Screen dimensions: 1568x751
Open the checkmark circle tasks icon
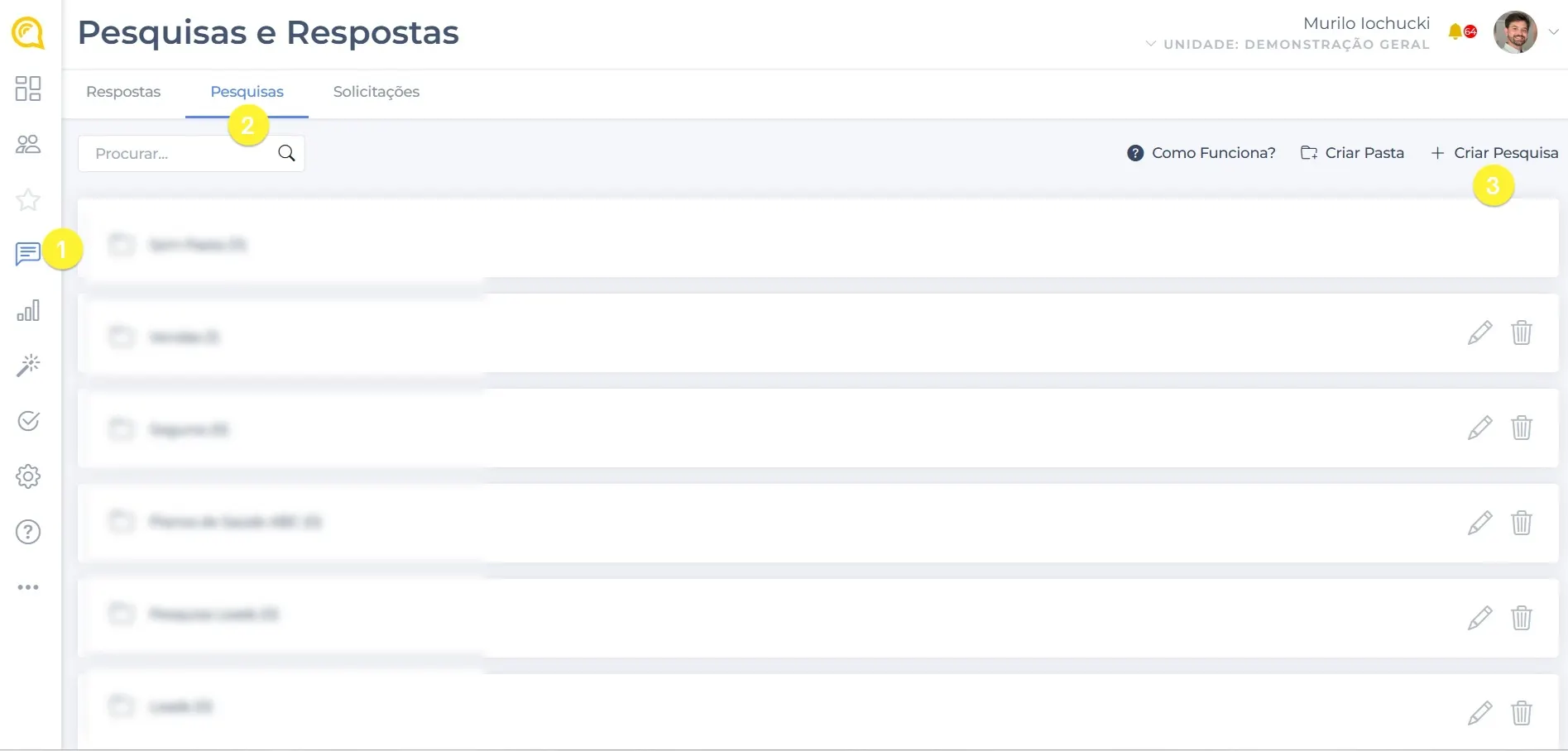28,421
